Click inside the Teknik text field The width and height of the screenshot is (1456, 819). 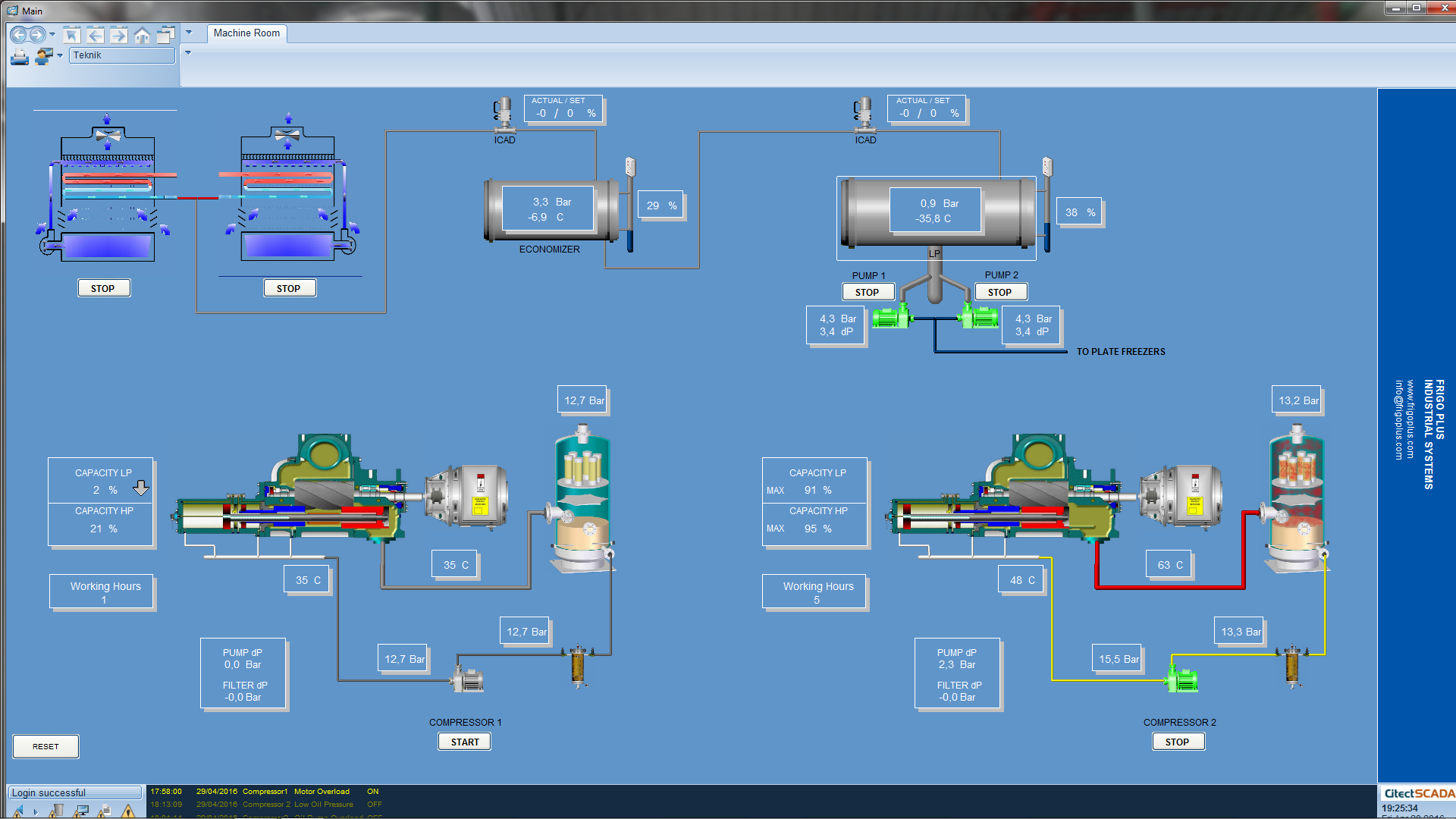point(120,55)
